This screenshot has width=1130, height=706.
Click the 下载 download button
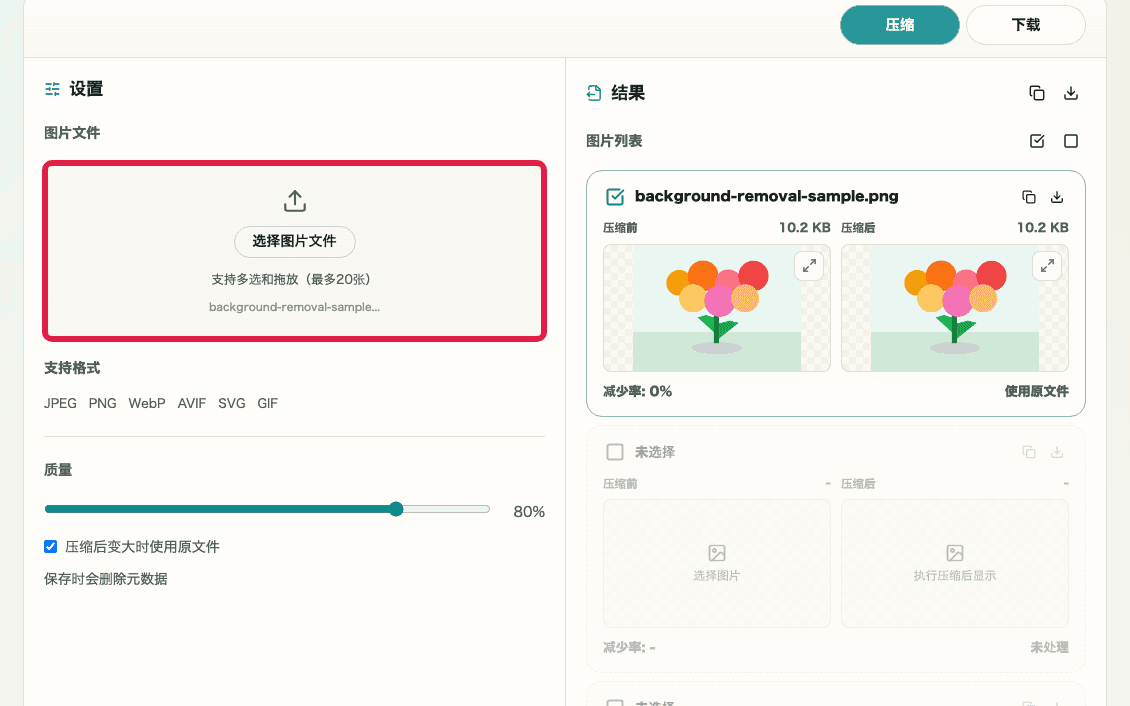1026,25
